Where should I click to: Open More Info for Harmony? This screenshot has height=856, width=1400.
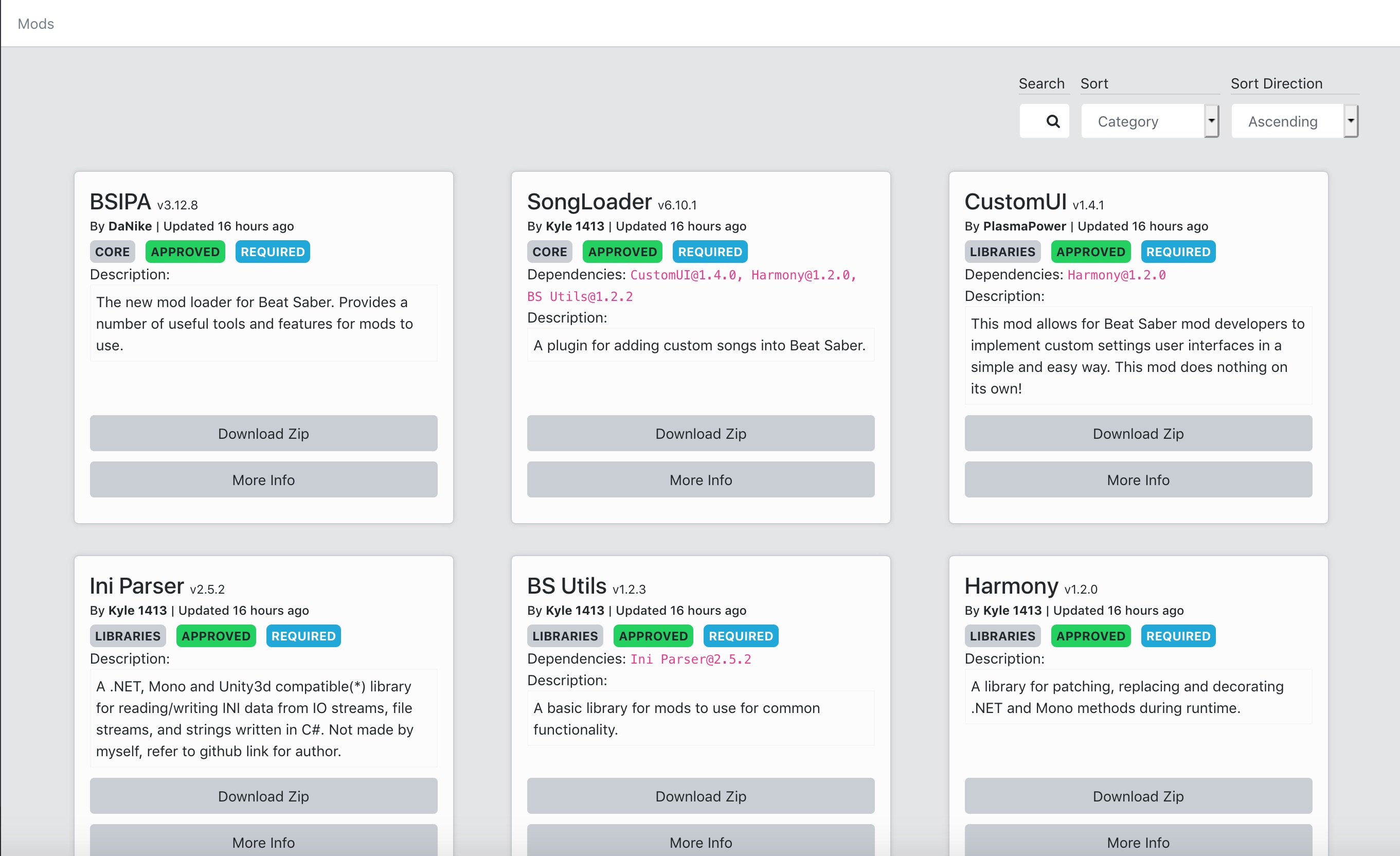click(x=1138, y=841)
